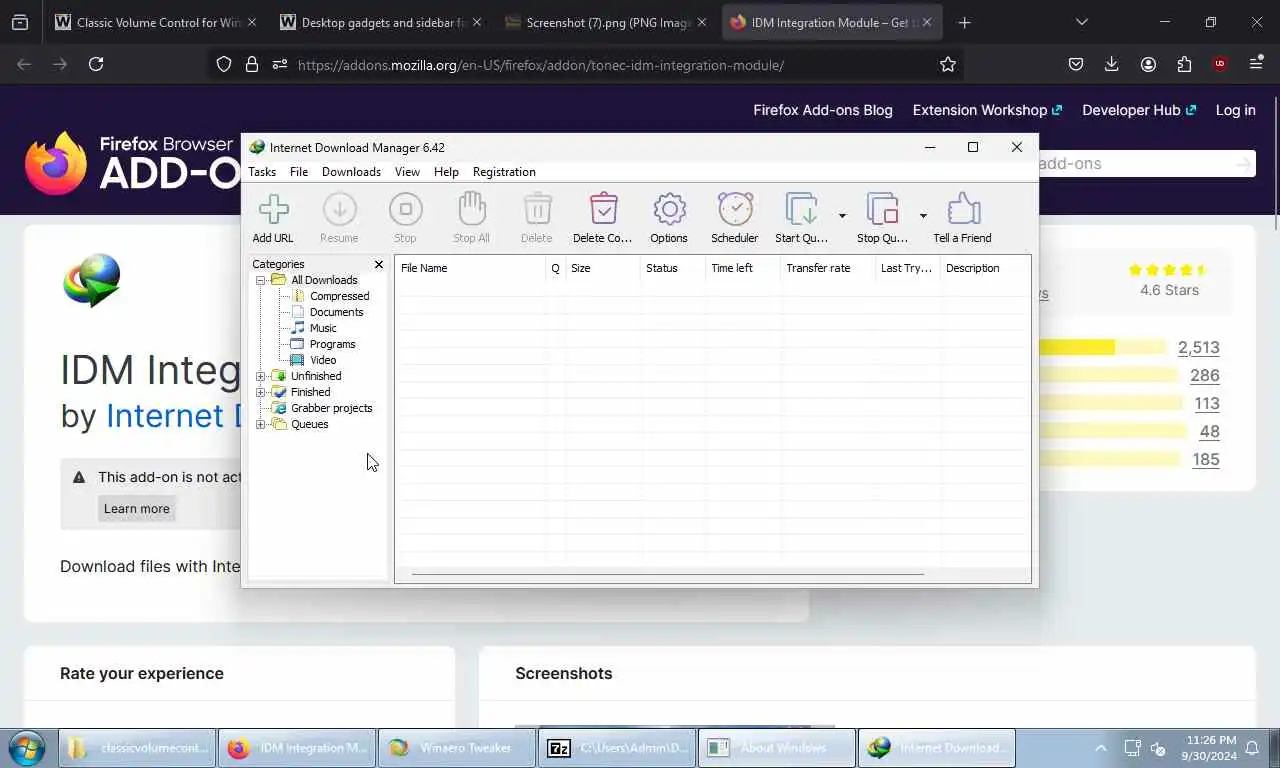This screenshot has height=768, width=1280.
Task: Click the Stop All hand icon
Action: [x=471, y=210]
